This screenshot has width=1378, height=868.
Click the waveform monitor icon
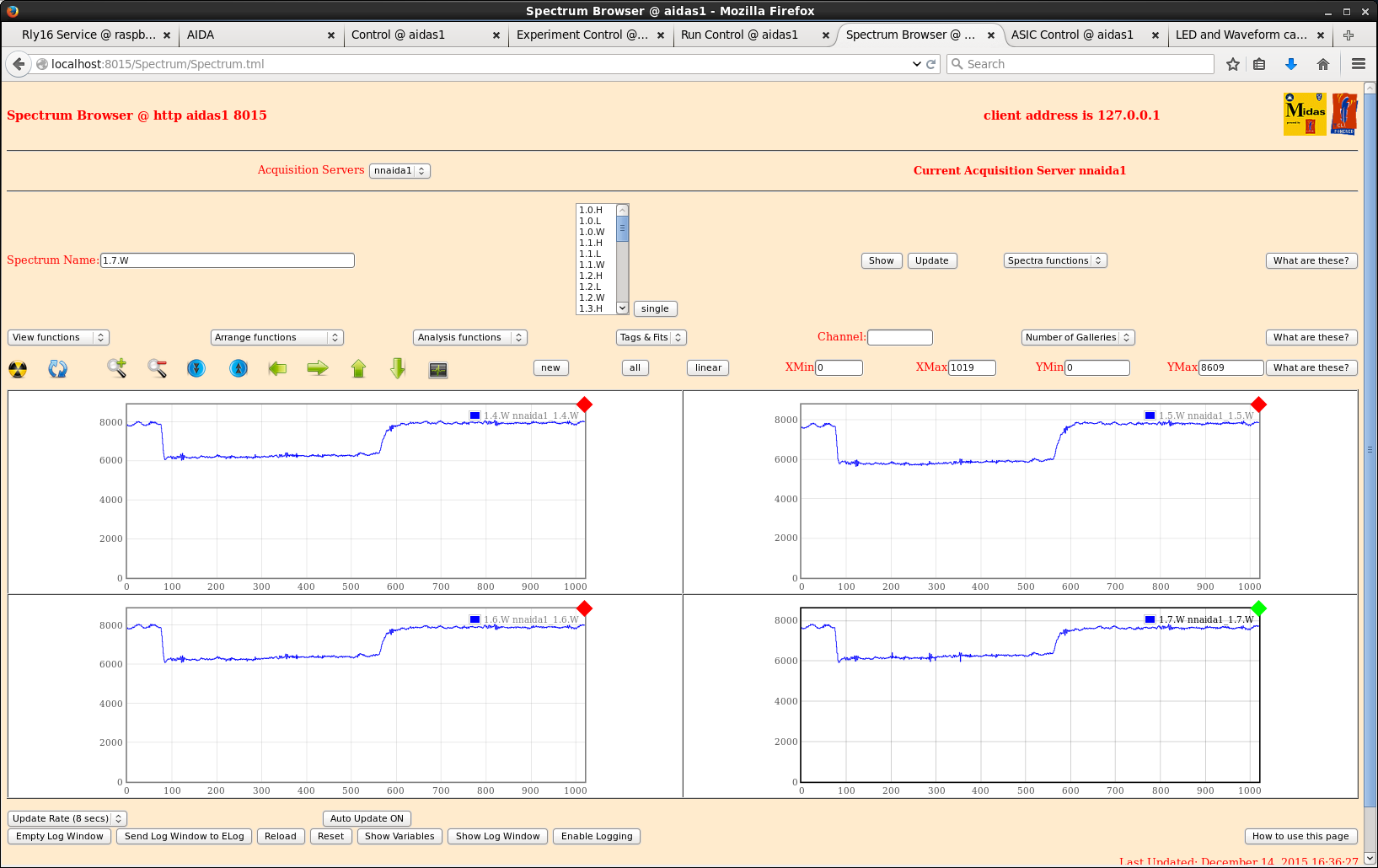pos(438,370)
